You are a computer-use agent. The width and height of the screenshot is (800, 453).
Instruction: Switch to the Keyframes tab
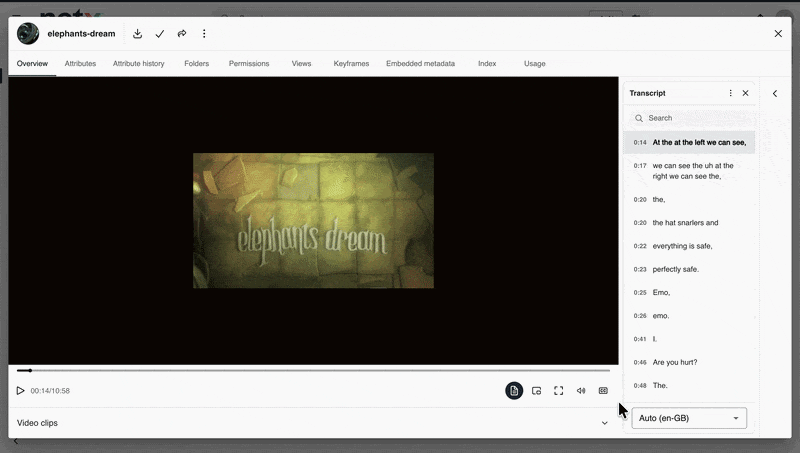click(351, 64)
